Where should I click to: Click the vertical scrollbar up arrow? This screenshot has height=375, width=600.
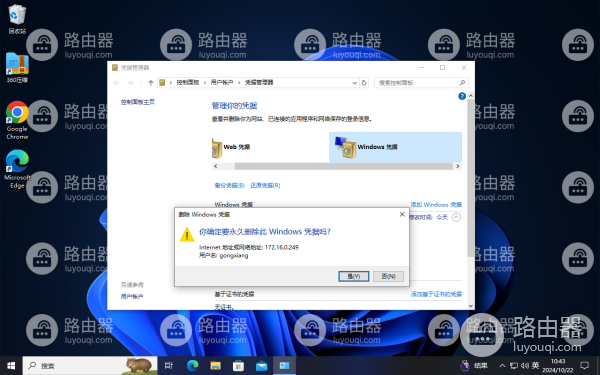click(471, 96)
